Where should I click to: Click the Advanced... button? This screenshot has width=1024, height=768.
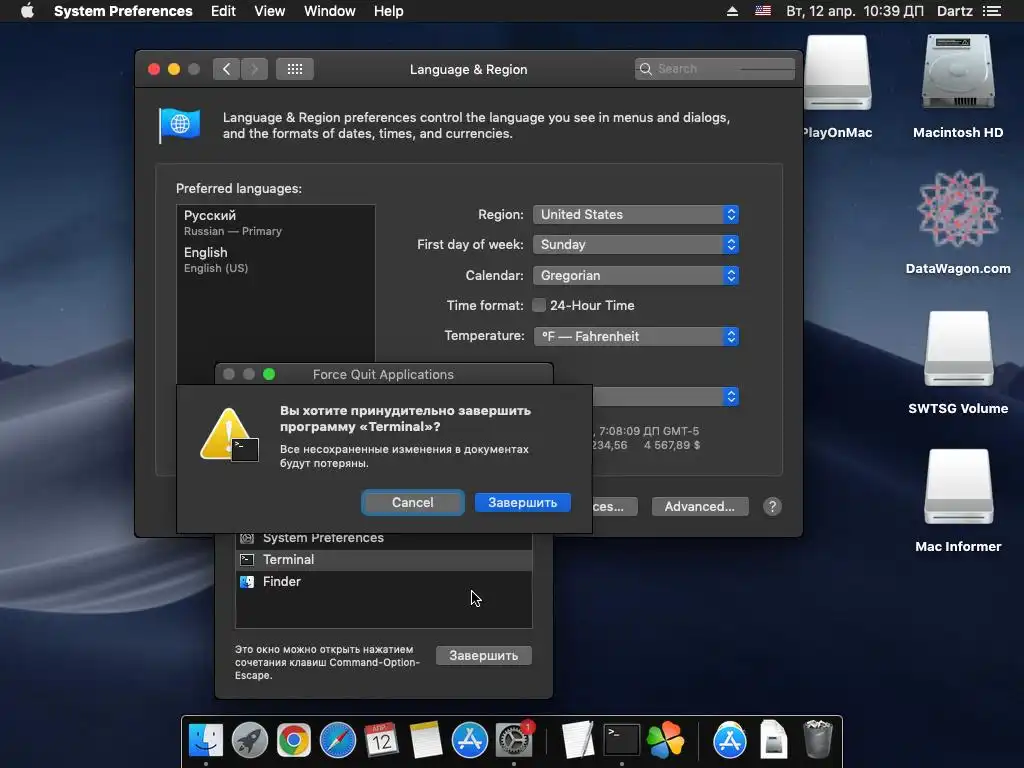[699, 506]
